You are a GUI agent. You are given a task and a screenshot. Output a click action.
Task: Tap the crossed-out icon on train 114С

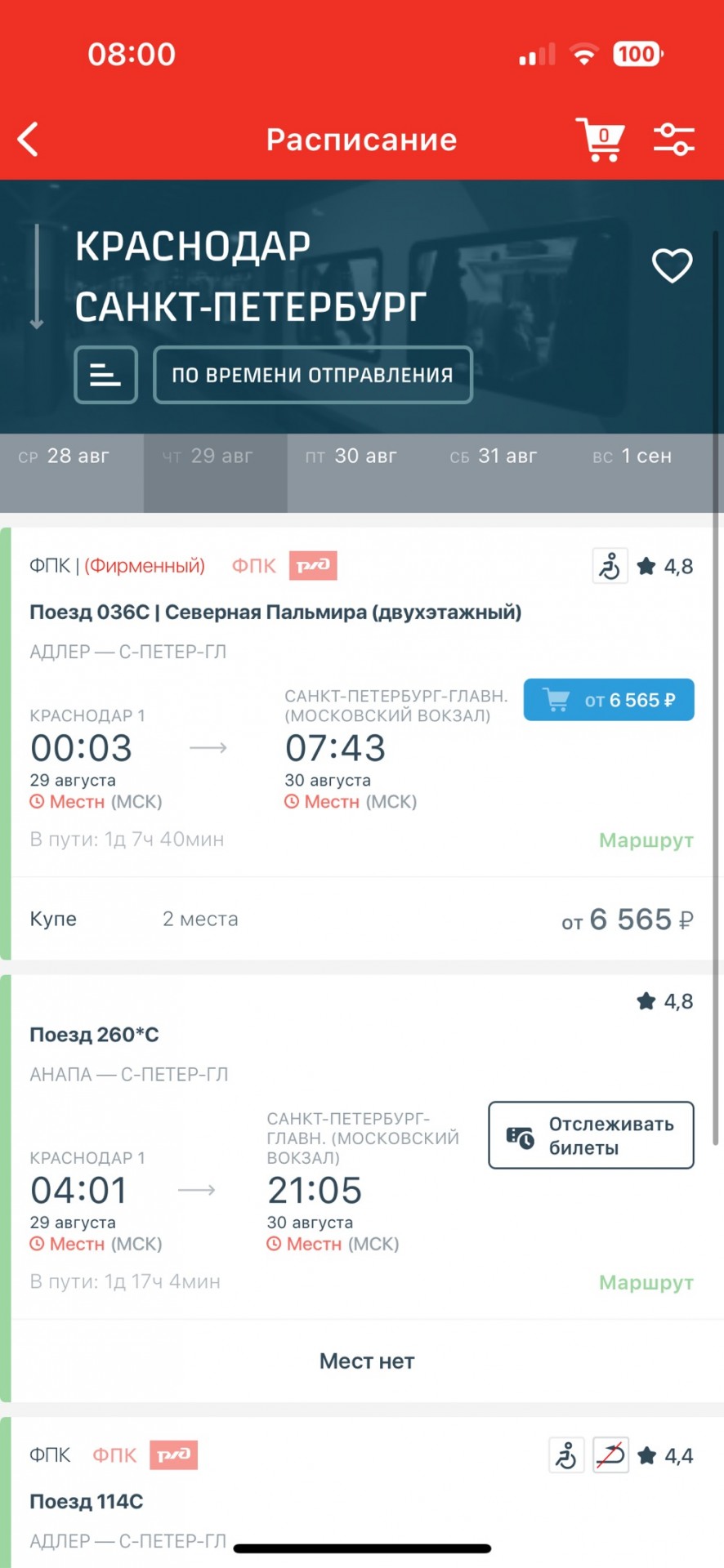pyautogui.click(x=610, y=1455)
